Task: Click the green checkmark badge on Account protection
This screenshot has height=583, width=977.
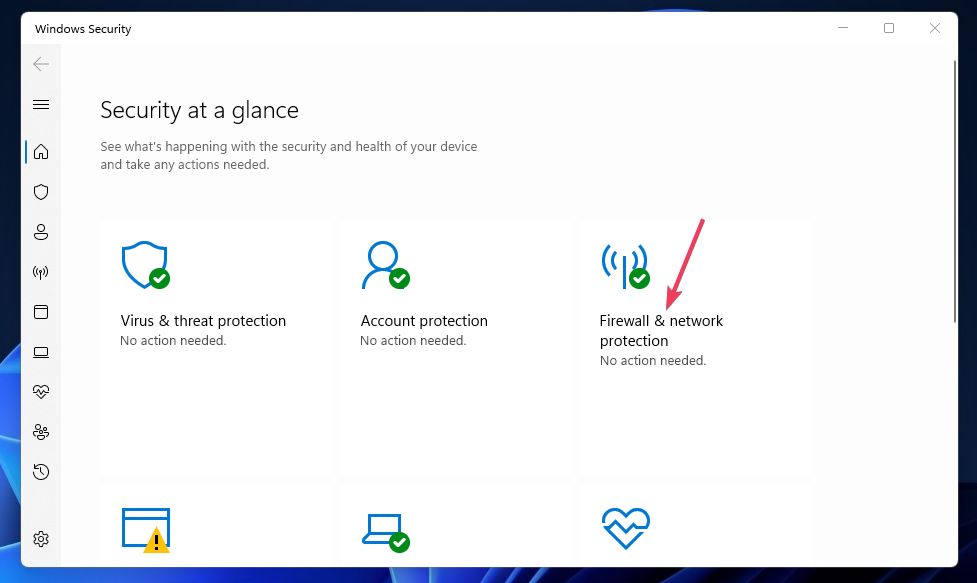Action: [x=398, y=276]
